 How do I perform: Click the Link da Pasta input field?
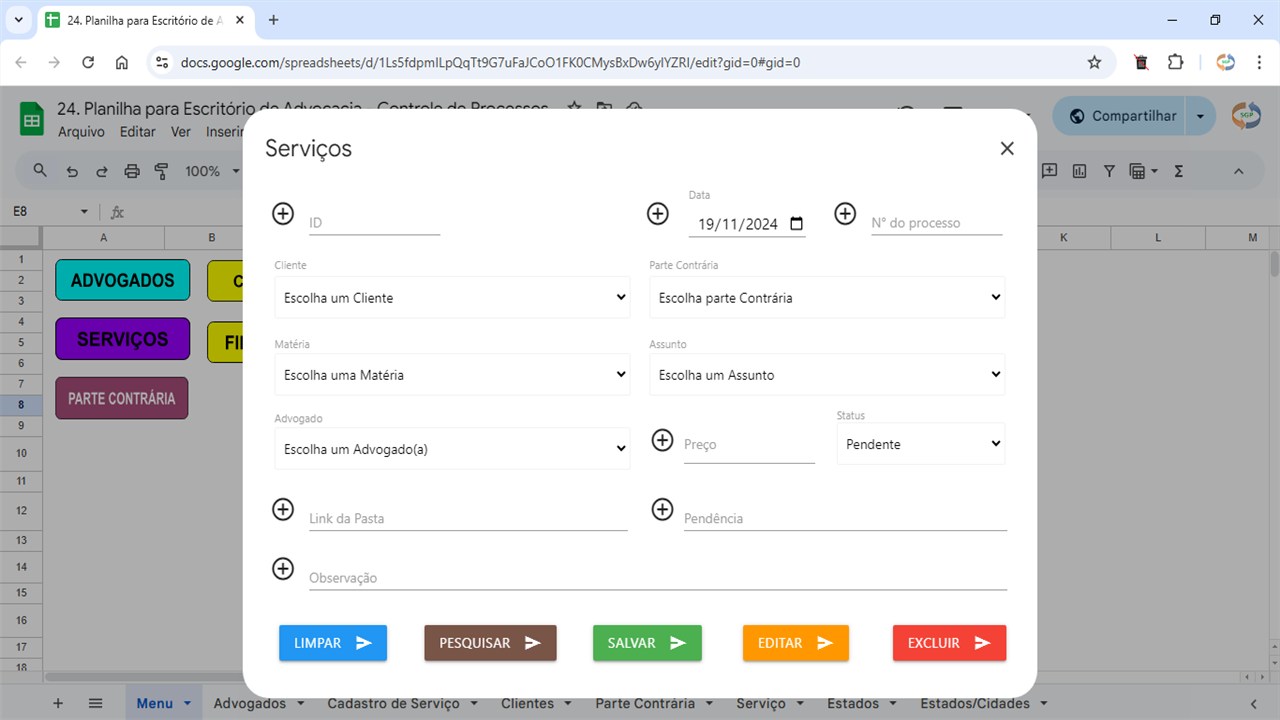pyautogui.click(x=468, y=518)
